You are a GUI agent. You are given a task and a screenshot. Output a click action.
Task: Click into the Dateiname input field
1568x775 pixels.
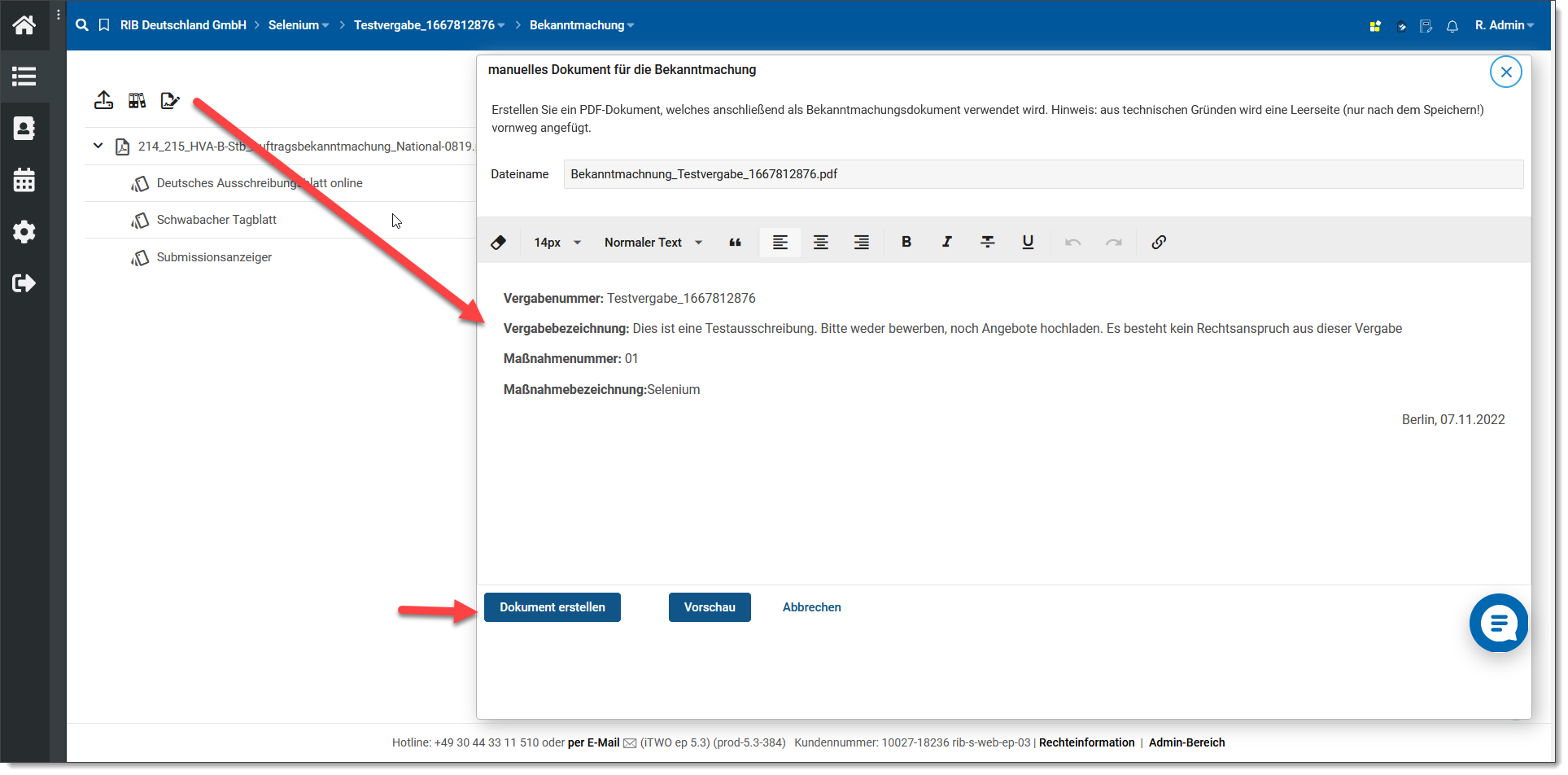point(1042,174)
